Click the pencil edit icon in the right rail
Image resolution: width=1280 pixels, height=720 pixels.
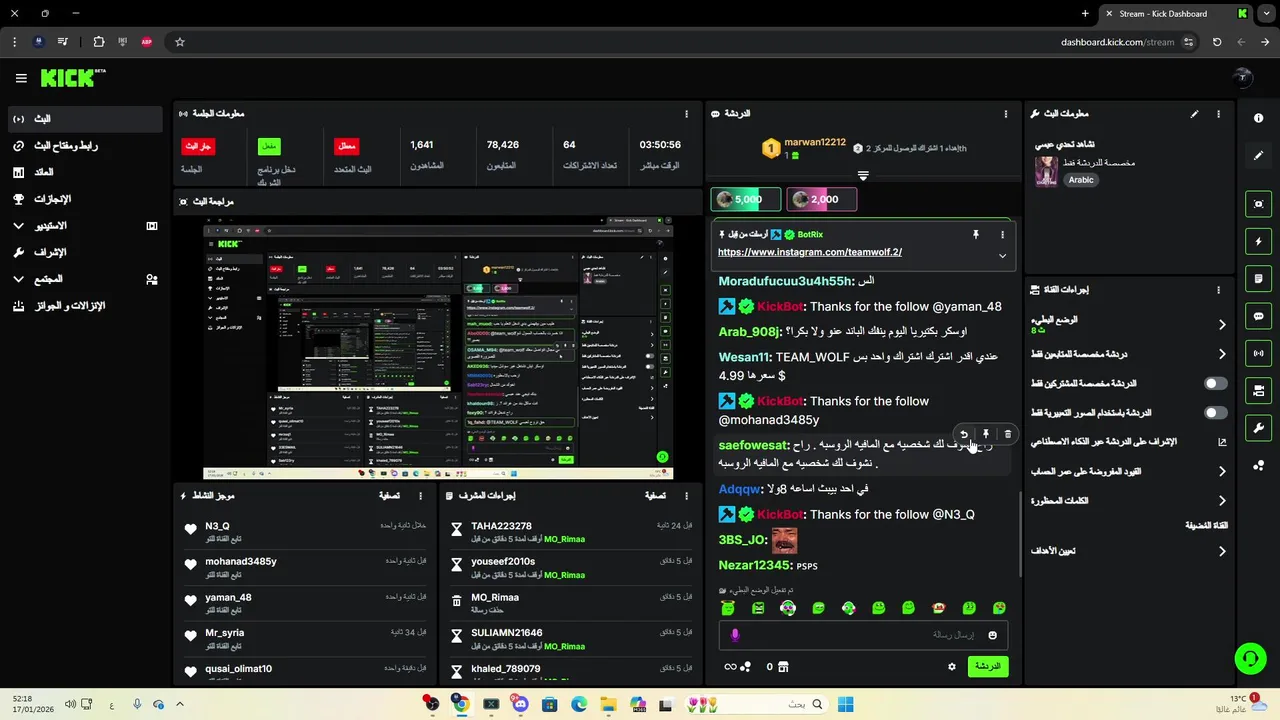point(1258,156)
